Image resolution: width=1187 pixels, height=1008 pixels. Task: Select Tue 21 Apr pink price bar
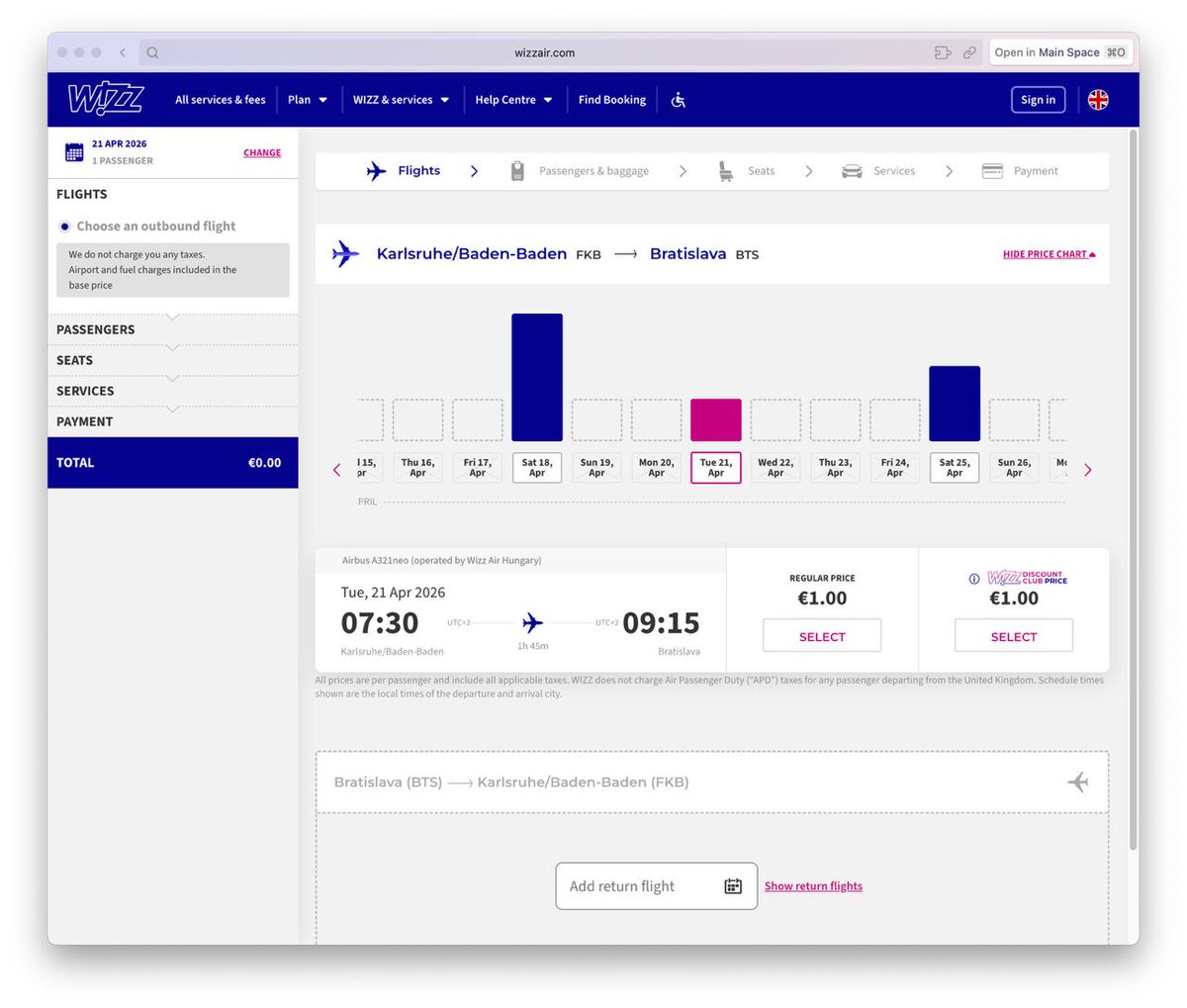pyautogui.click(x=716, y=420)
